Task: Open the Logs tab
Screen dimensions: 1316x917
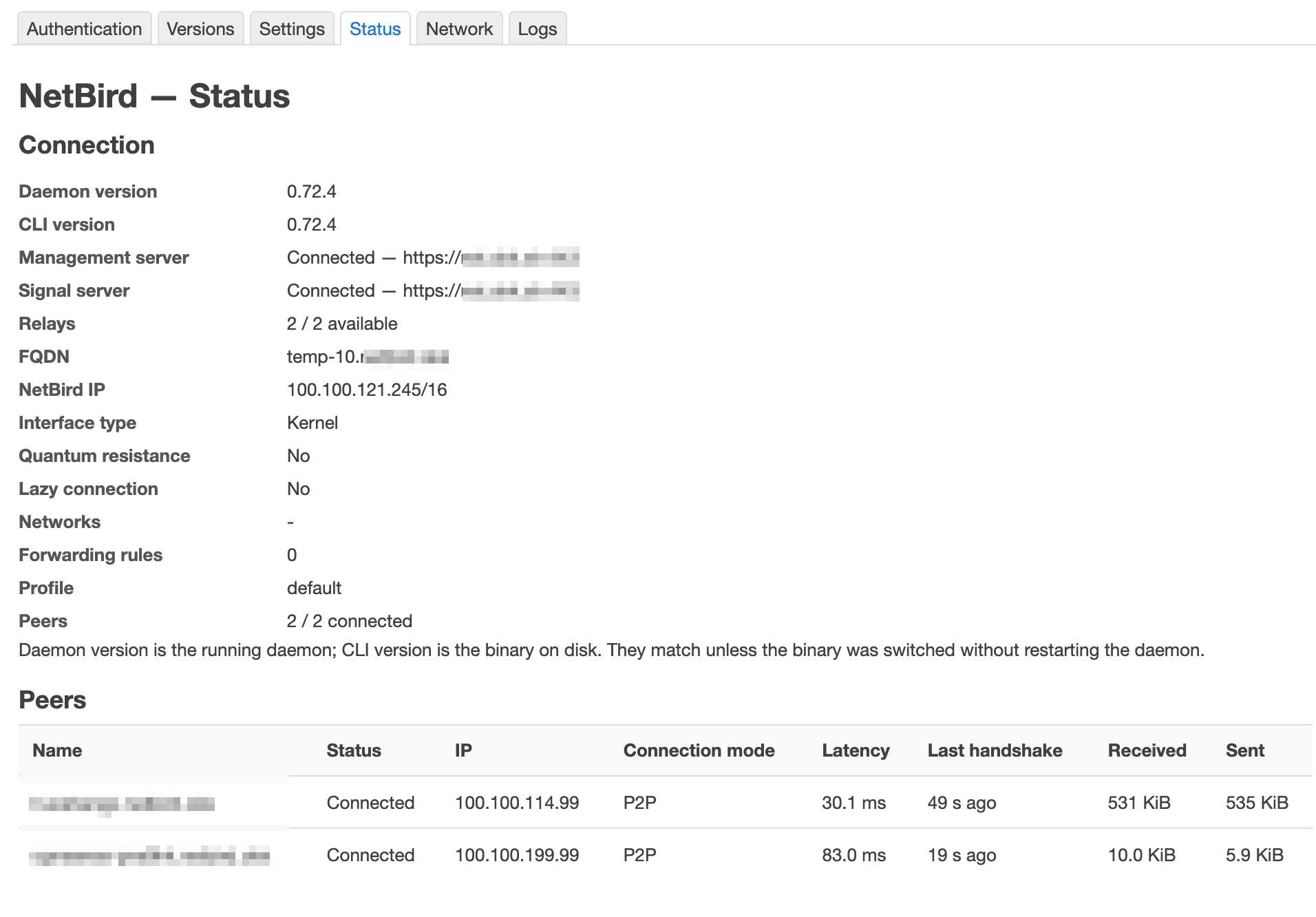Action: tap(538, 29)
